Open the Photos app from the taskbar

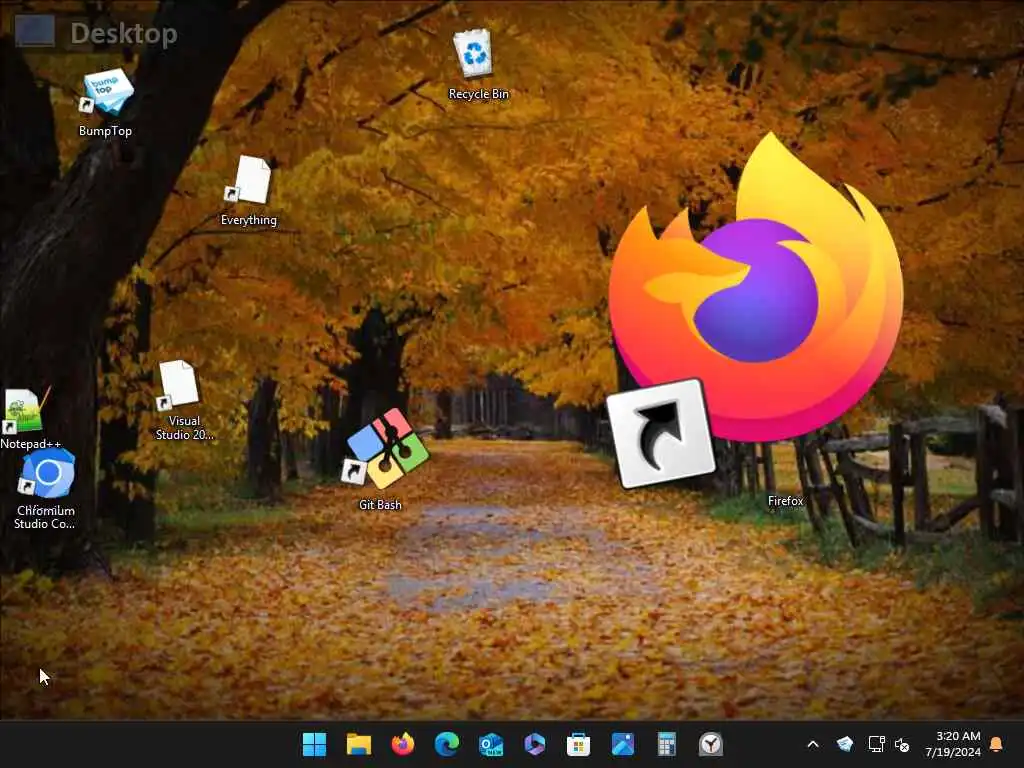pyautogui.click(x=622, y=744)
